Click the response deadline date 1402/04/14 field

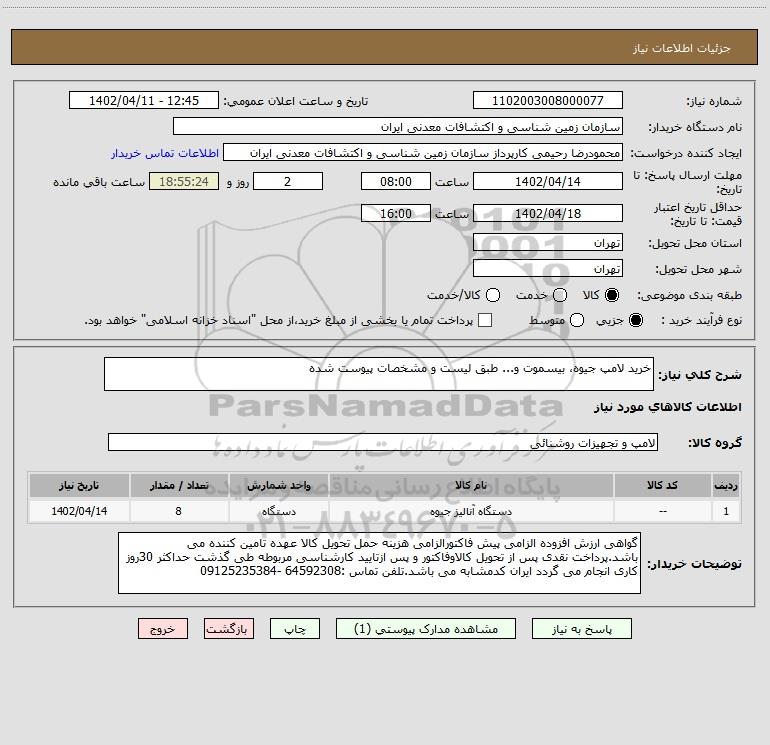coord(548,181)
